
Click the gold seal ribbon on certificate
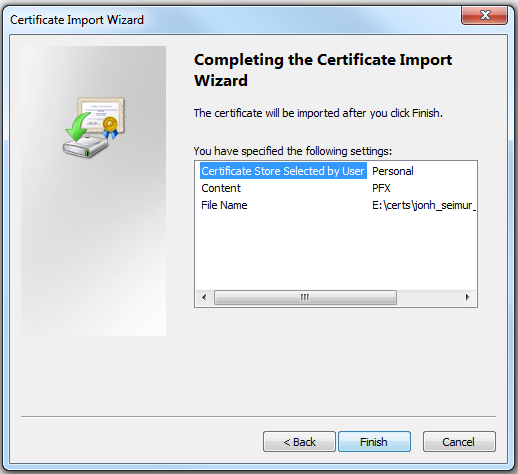pyautogui.click(x=110, y=127)
